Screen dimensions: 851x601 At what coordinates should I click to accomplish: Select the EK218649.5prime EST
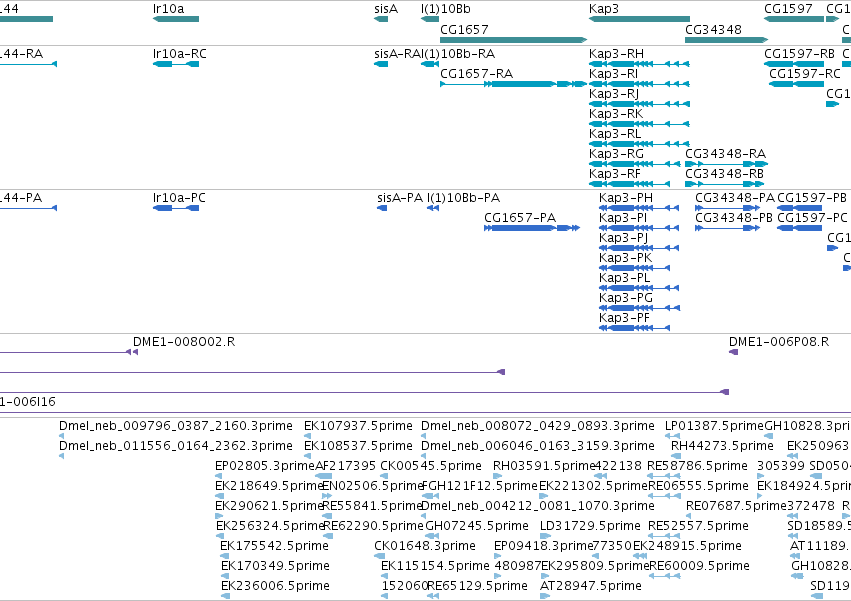pos(219,496)
